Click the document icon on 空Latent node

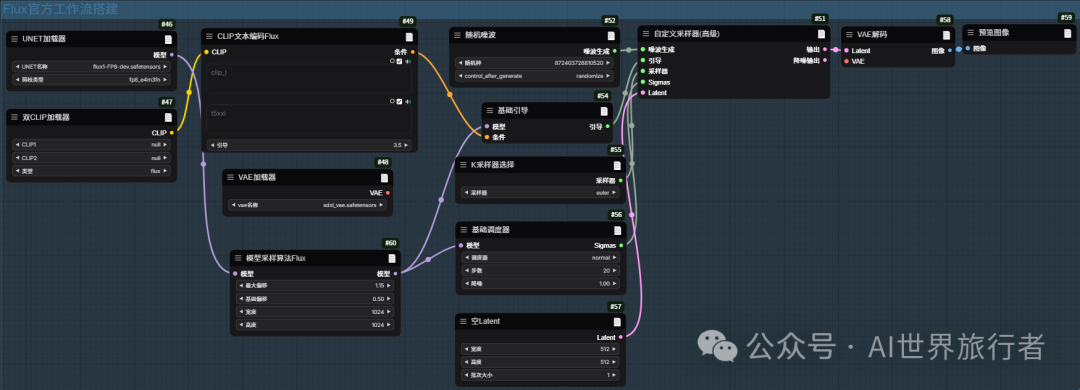[x=617, y=321]
